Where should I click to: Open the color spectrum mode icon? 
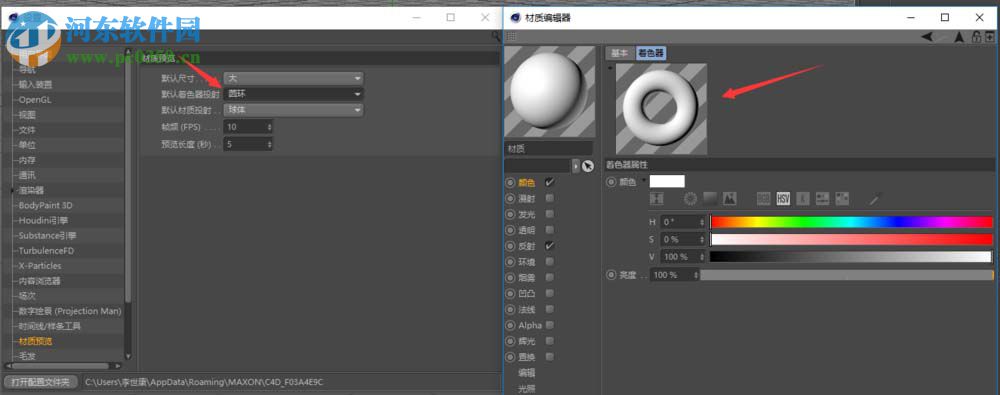pyautogui.click(x=710, y=198)
